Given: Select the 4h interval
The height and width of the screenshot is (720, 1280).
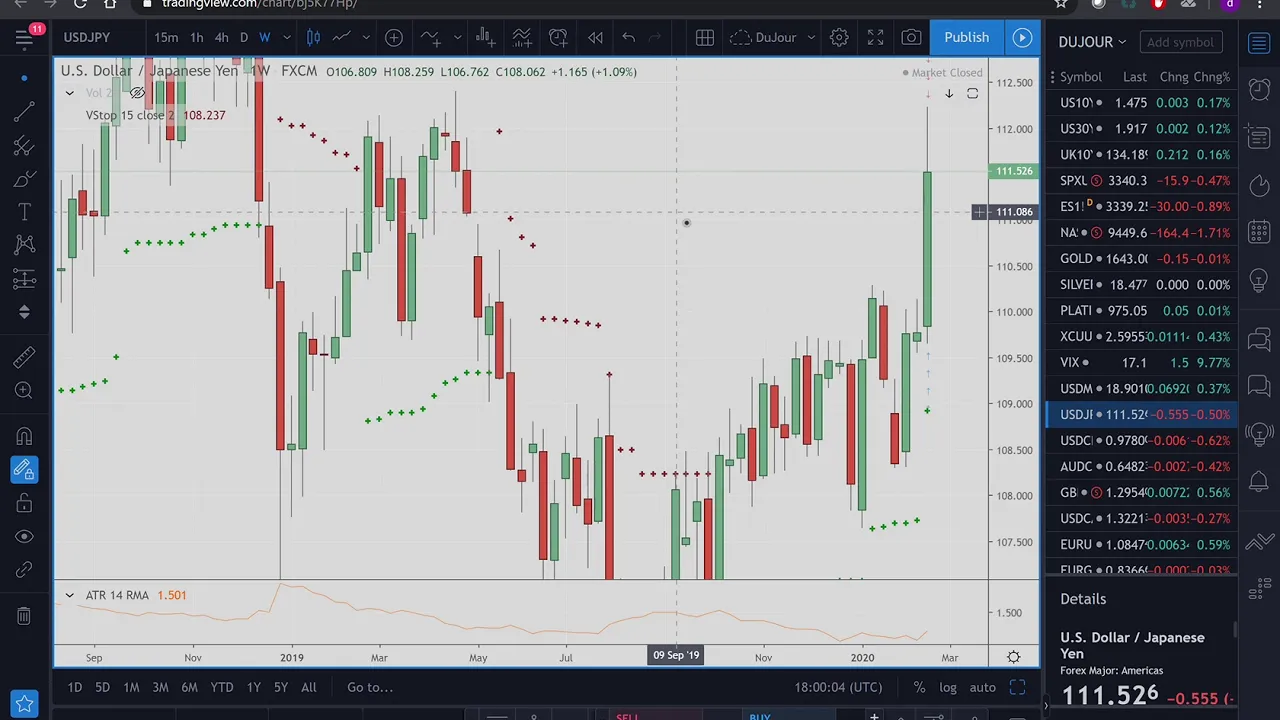Looking at the screenshot, I should (221, 38).
